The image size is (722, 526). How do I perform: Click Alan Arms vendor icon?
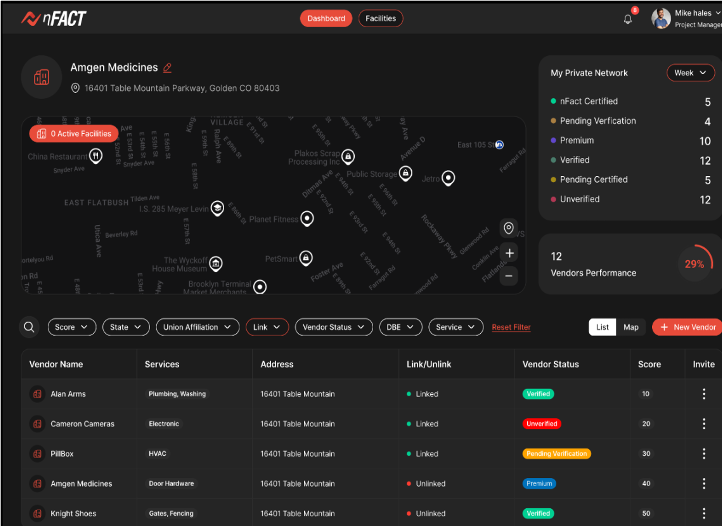pos(37,394)
